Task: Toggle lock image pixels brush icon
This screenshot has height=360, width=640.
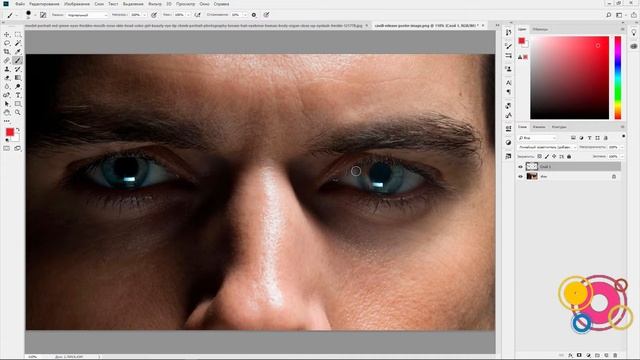Action: click(x=547, y=156)
